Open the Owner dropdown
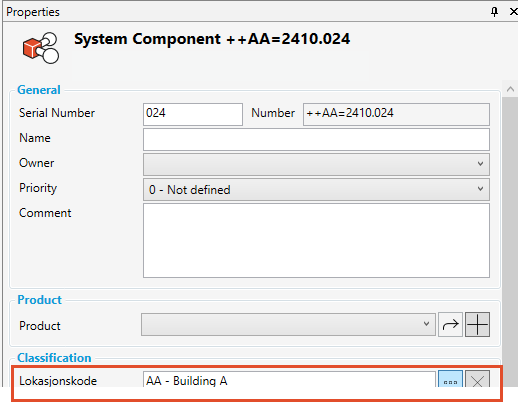 [316, 164]
